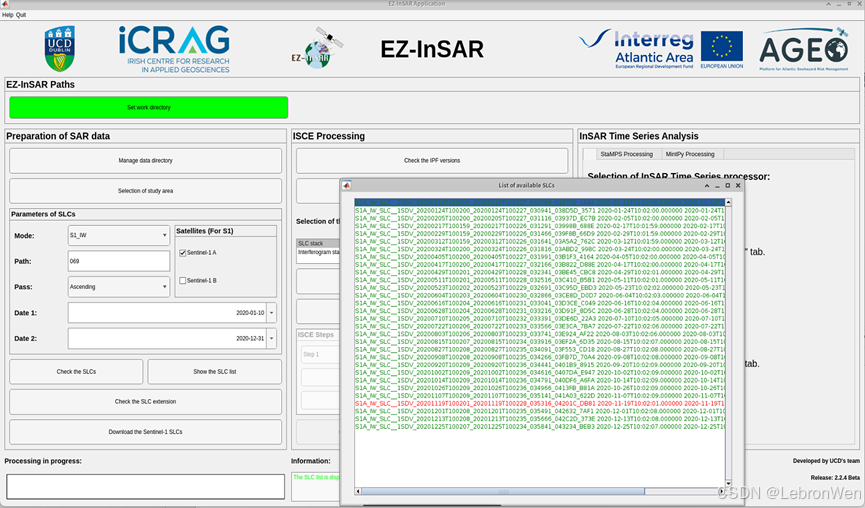Screen dimensions: 865x508
Task: Click the MATLAB icon in the SLC list title bar
Action: 346,185
